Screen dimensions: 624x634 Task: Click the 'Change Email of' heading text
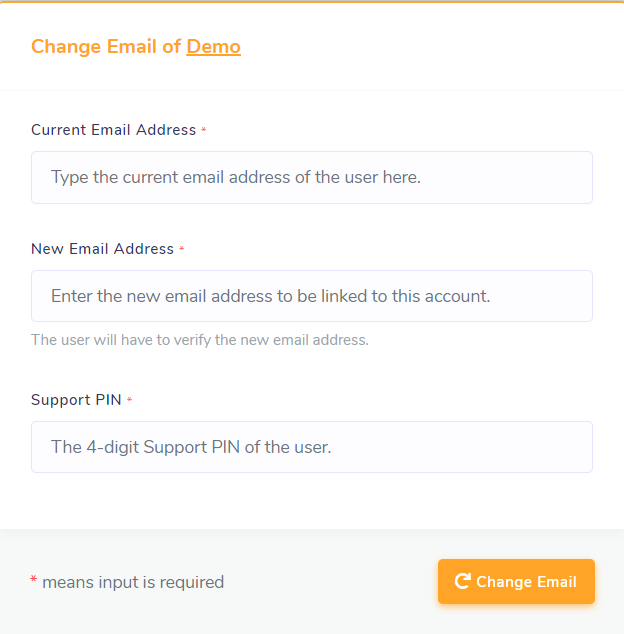point(106,46)
